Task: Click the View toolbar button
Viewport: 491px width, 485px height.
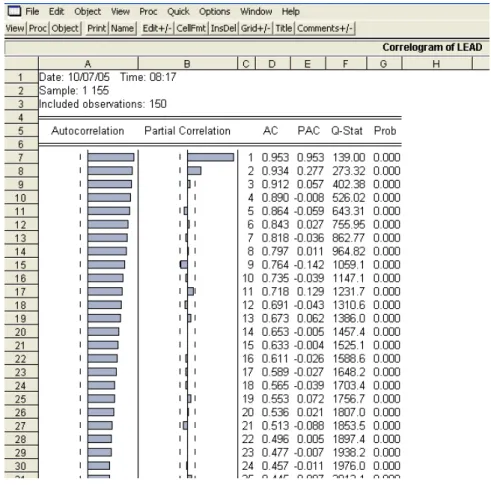Action: click(x=15, y=28)
